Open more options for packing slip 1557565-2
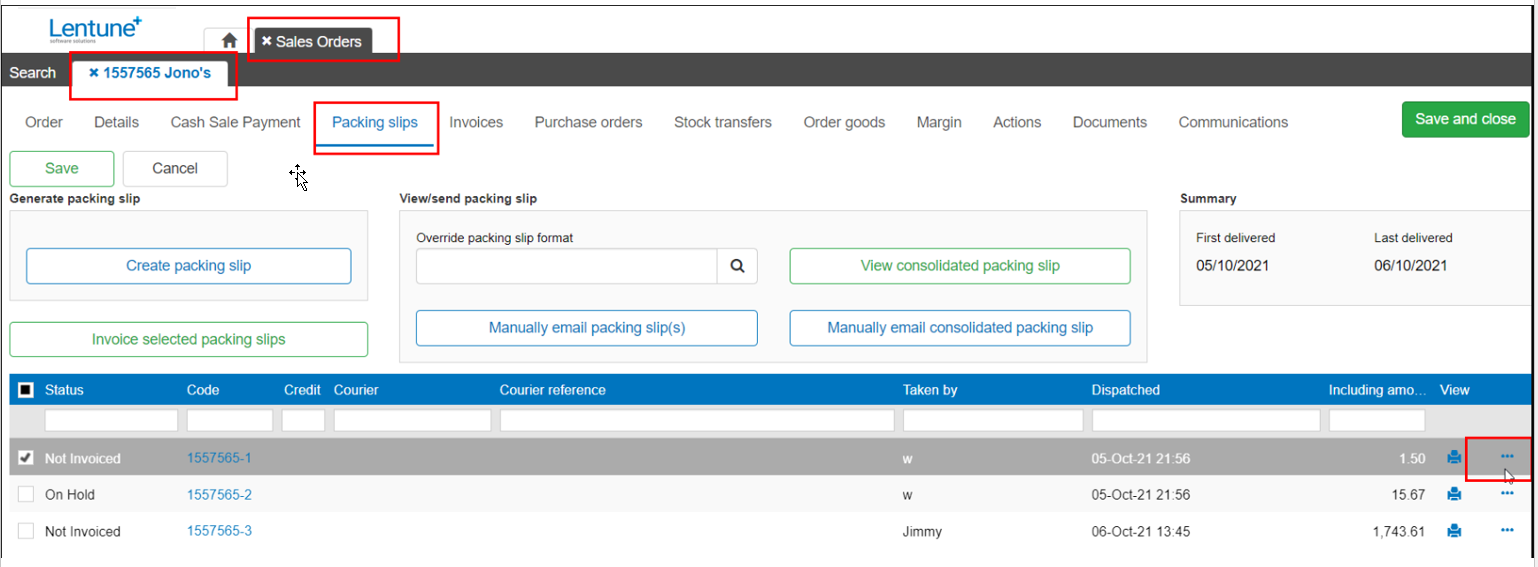The width and height of the screenshot is (1538, 567). [1507, 493]
